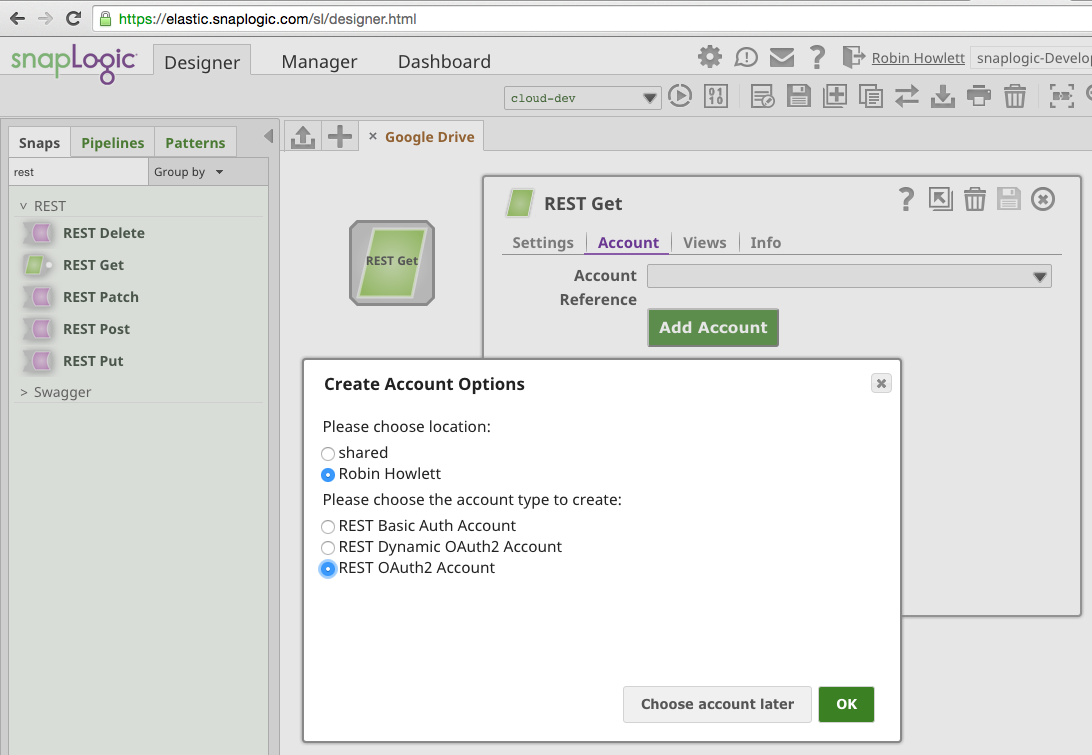Select the Robin Howlett location radio button
Viewport: 1092px width, 755px height.
click(328, 475)
